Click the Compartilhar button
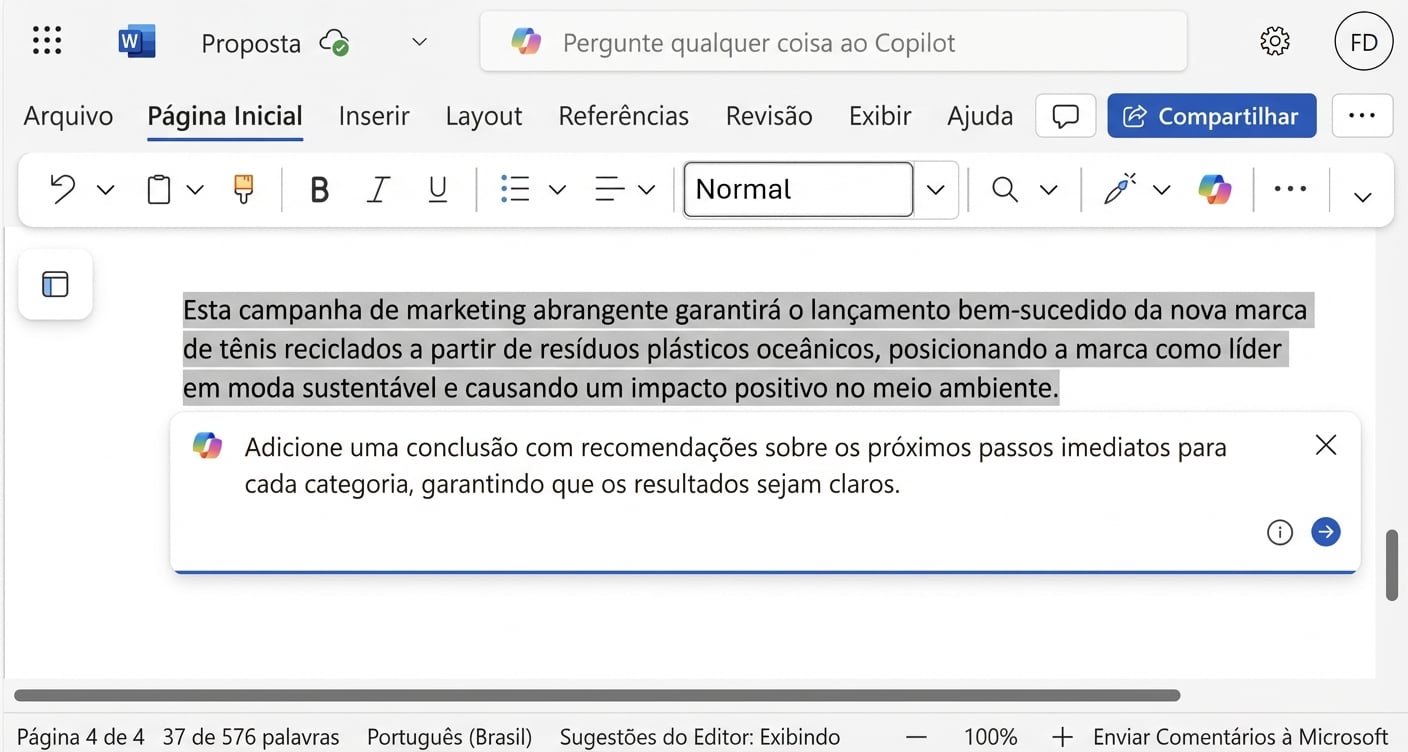This screenshot has width=1408, height=752. 1211,115
